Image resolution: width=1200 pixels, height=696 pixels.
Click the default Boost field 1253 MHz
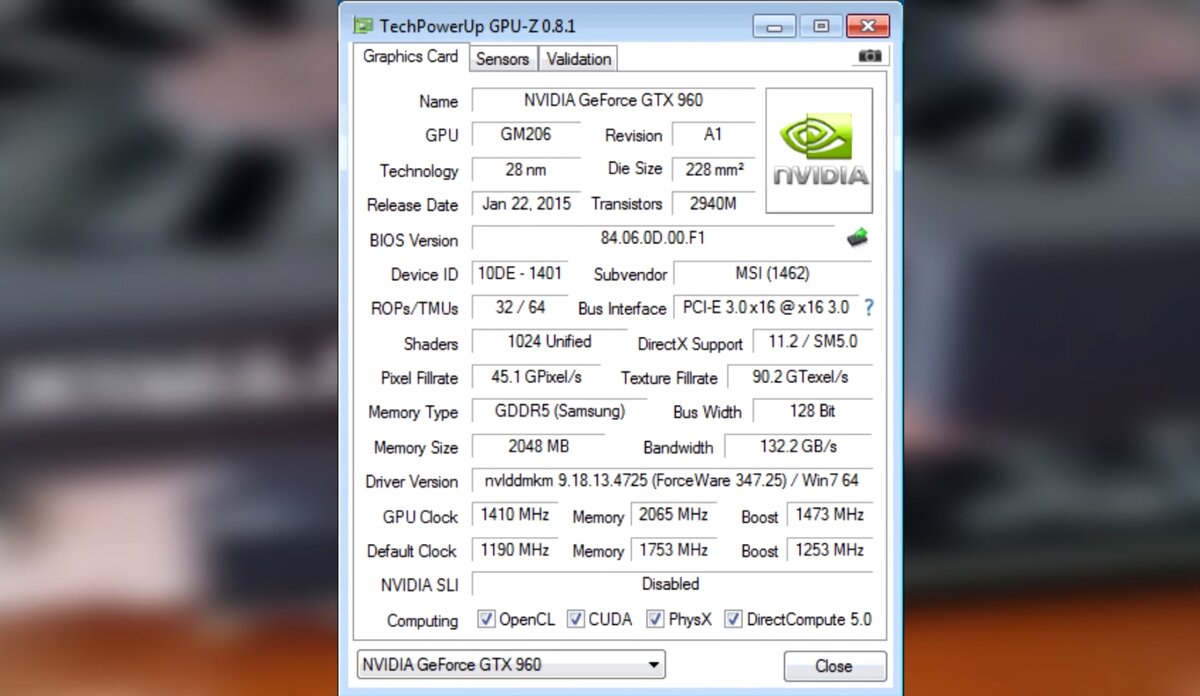click(829, 550)
